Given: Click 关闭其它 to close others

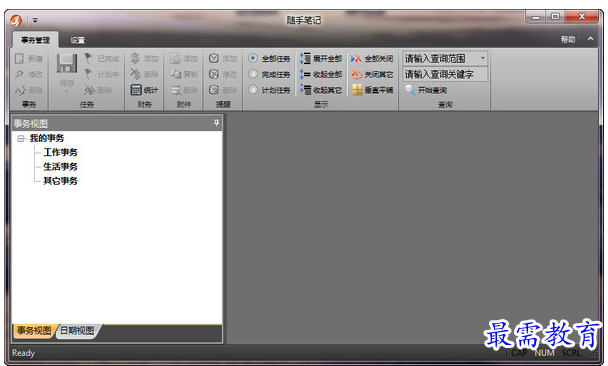Looking at the screenshot, I should pos(372,74).
